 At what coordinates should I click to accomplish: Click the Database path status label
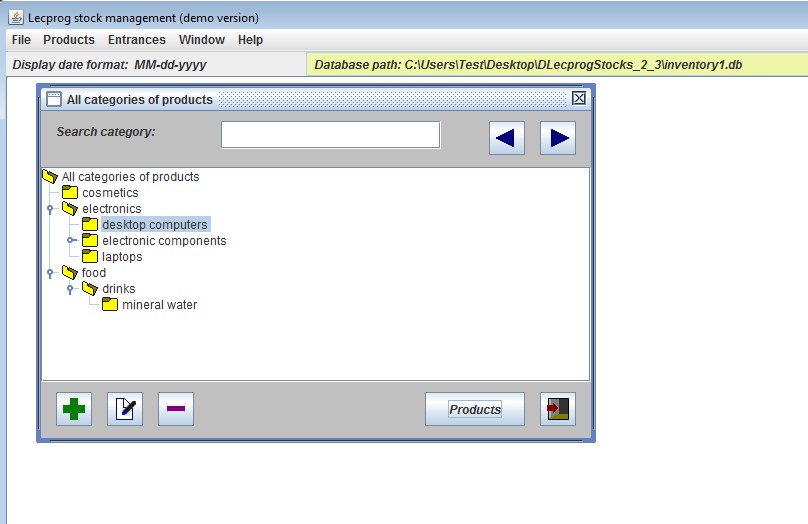(x=528, y=65)
